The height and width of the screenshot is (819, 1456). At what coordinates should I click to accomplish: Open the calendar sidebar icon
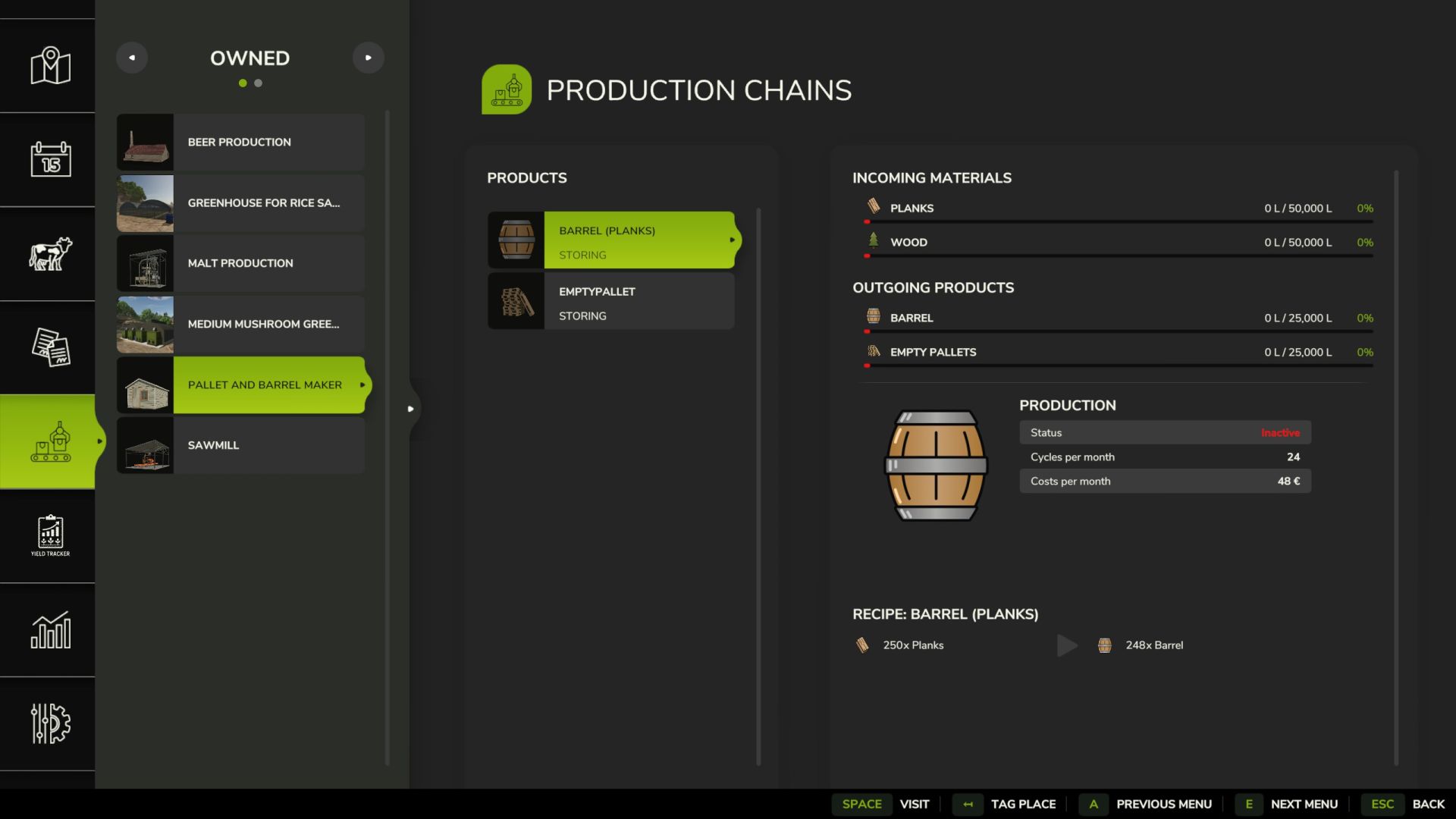pos(50,159)
